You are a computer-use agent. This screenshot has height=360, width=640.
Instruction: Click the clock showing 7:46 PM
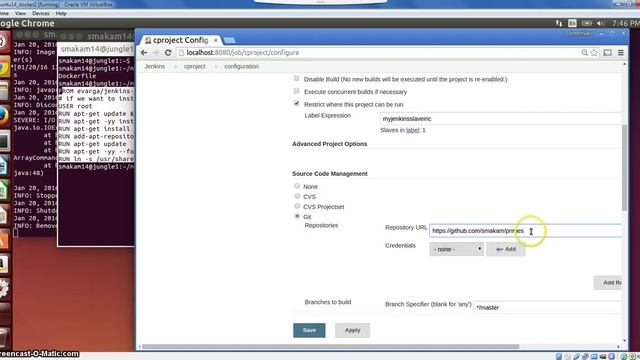coord(626,23)
